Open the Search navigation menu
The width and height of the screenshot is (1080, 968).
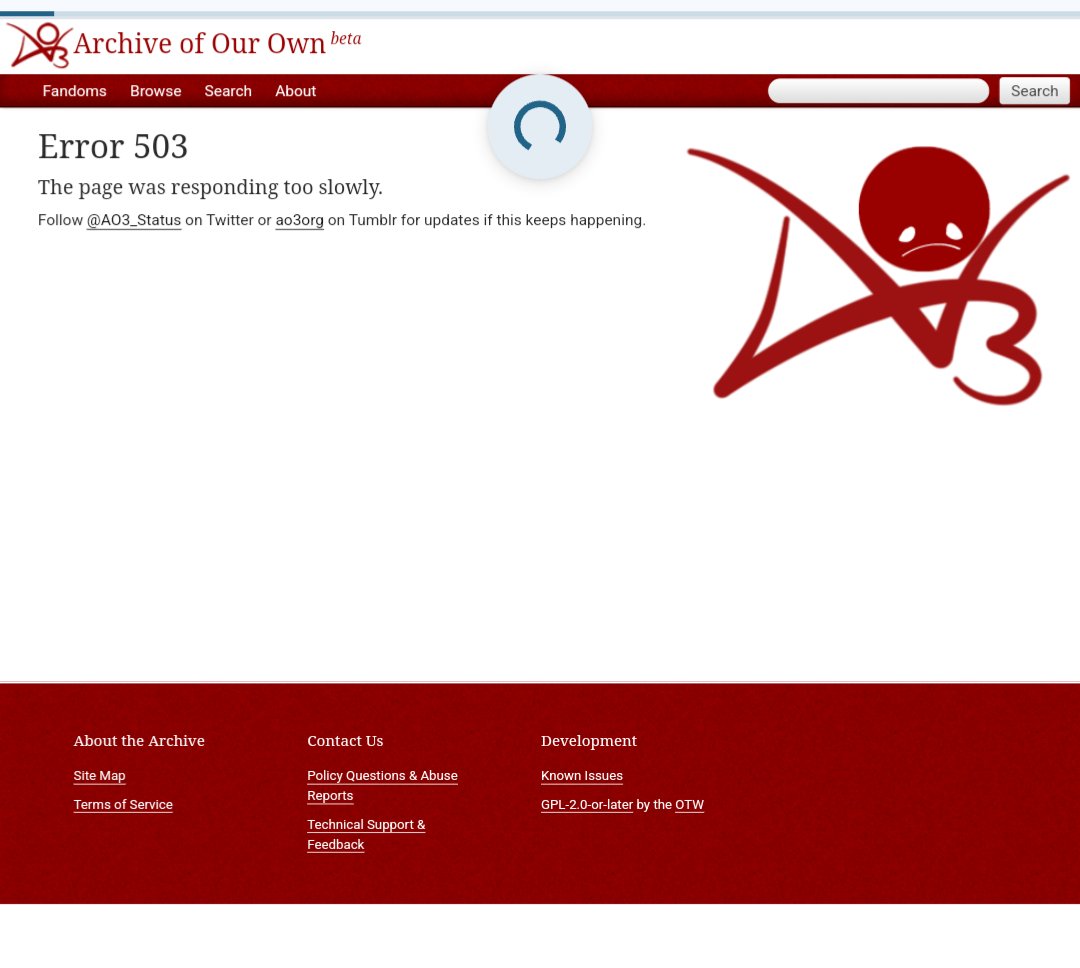pos(228,91)
